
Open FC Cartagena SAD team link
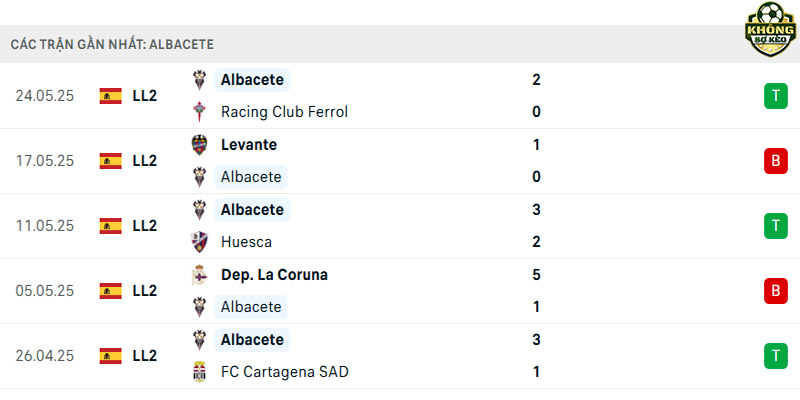[x=285, y=371]
